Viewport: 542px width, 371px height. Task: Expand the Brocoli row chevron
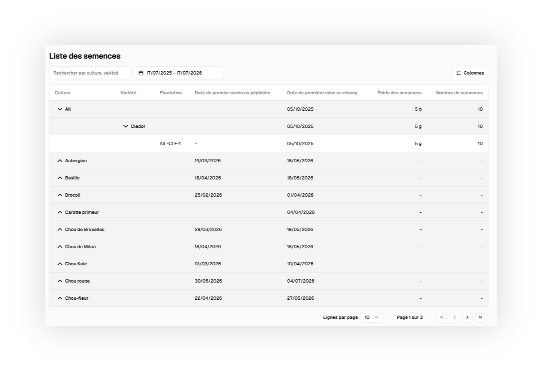59,195
